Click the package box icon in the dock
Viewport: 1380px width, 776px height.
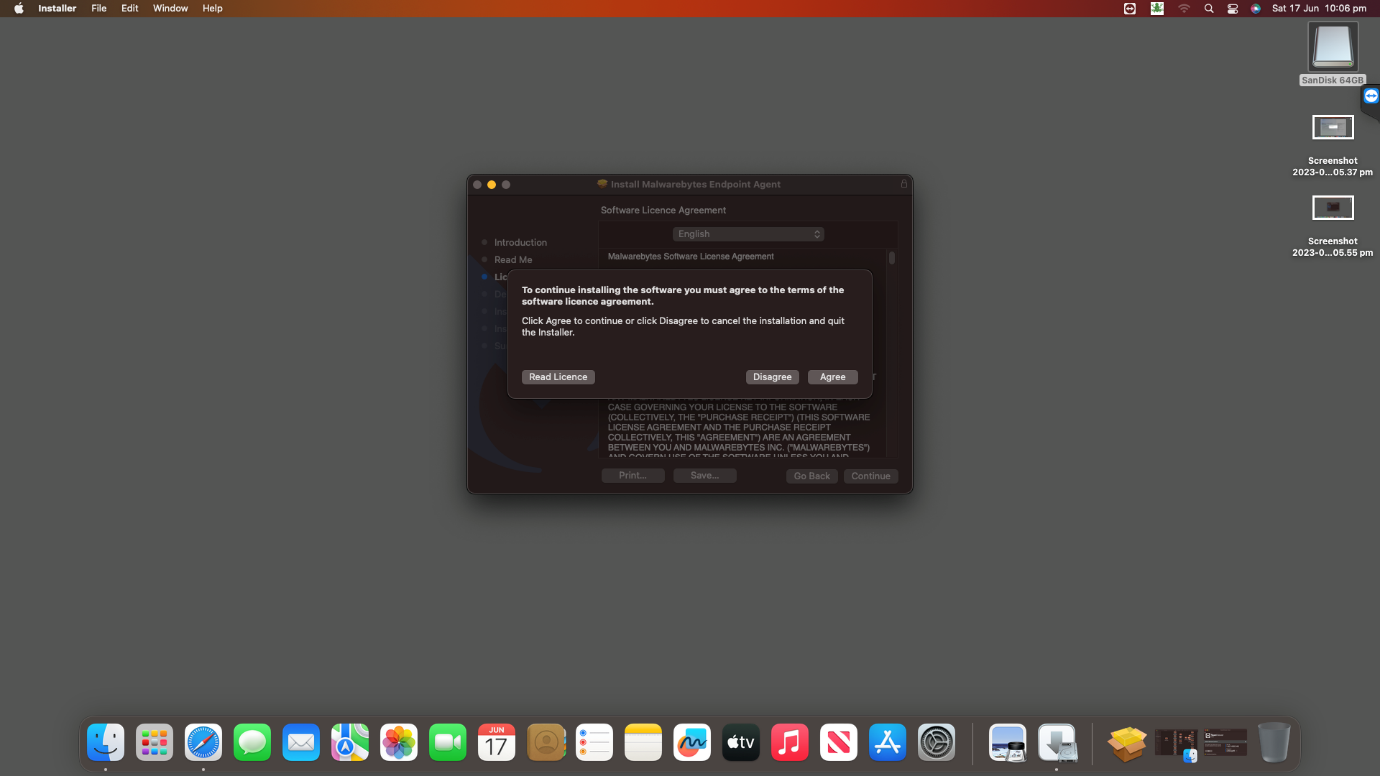tap(1127, 742)
